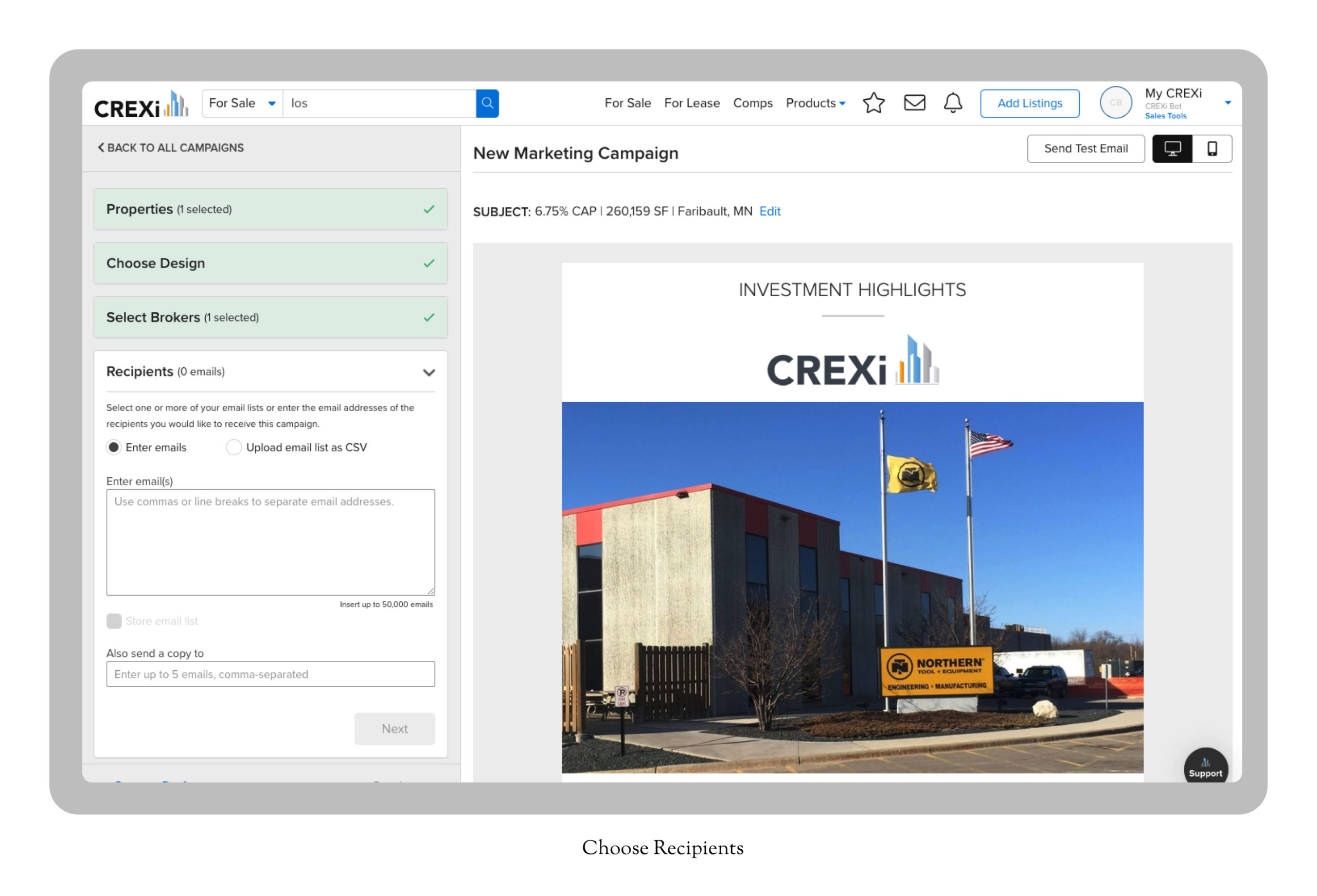Image resolution: width=1317 pixels, height=896 pixels.
Task: Click the Enter email(s) text area
Action: pyautogui.click(x=270, y=542)
